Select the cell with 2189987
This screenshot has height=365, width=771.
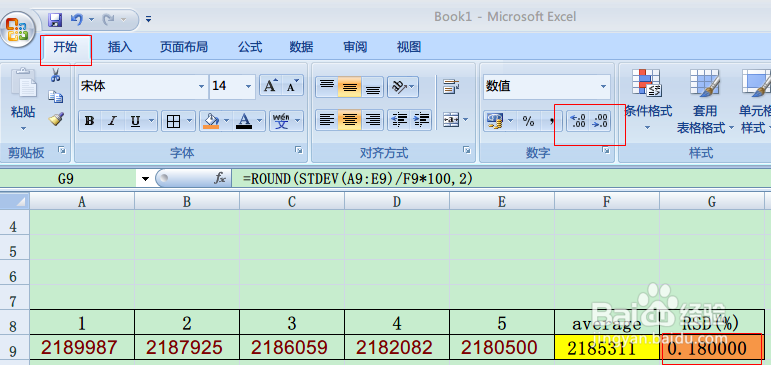[82, 348]
